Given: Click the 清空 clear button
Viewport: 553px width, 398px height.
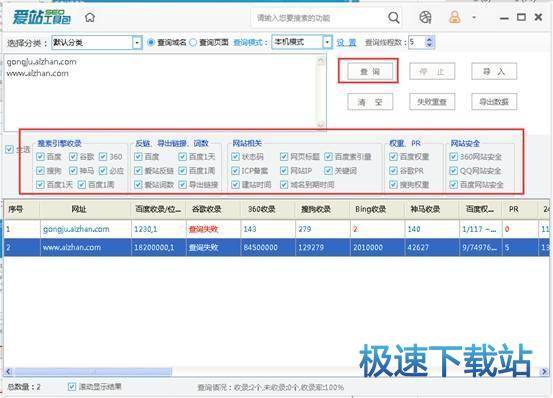Looking at the screenshot, I should pyautogui.click(x=370, y=102).
